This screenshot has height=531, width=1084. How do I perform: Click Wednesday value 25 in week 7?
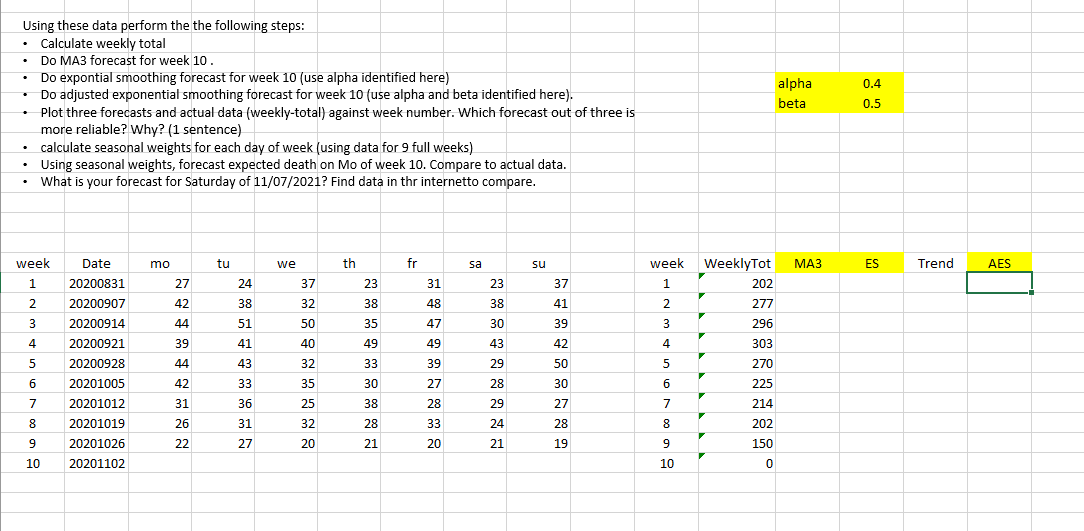[x=286, y=403]
